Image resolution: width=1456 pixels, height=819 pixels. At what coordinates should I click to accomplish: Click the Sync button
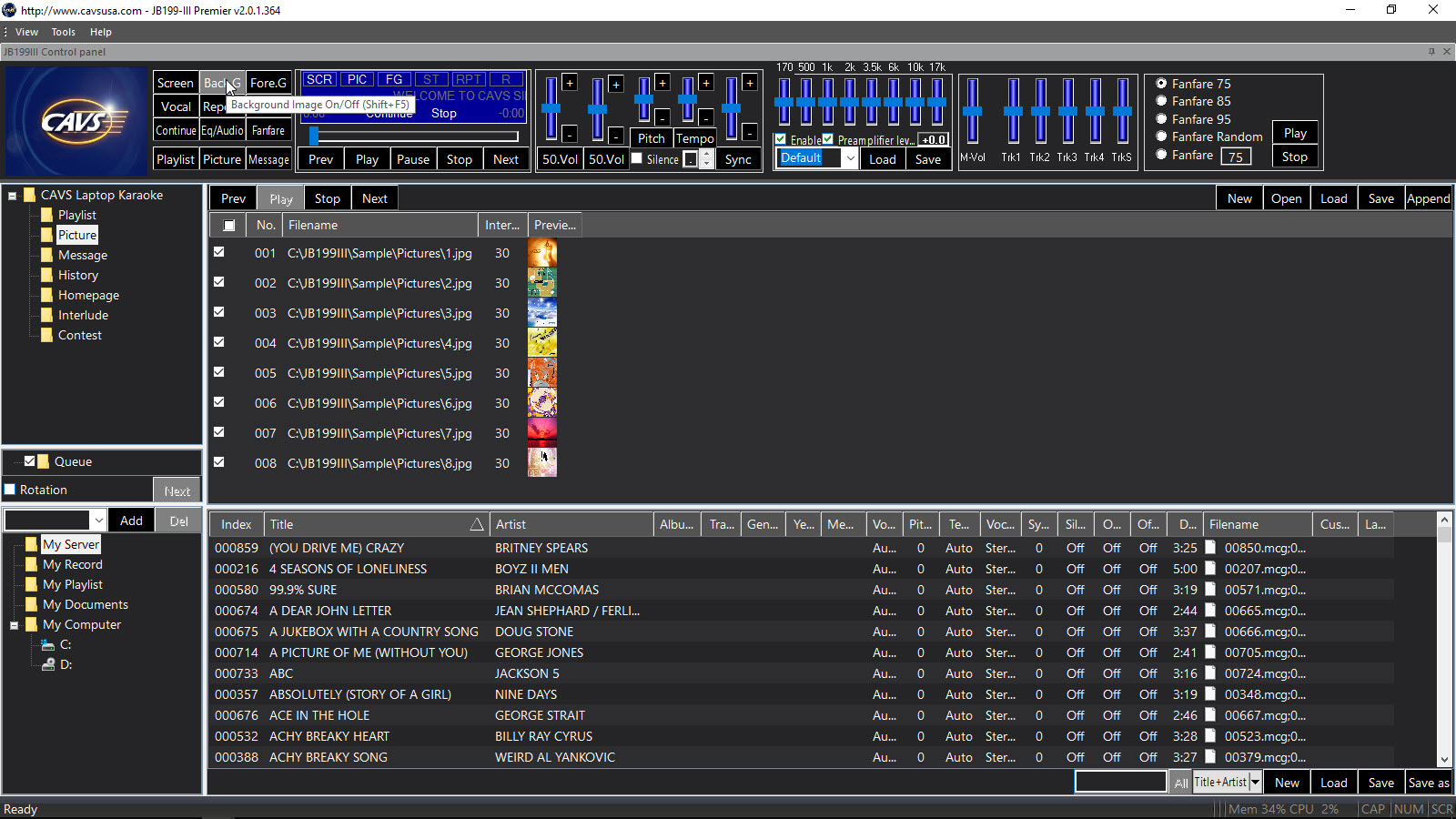(738, 159)
